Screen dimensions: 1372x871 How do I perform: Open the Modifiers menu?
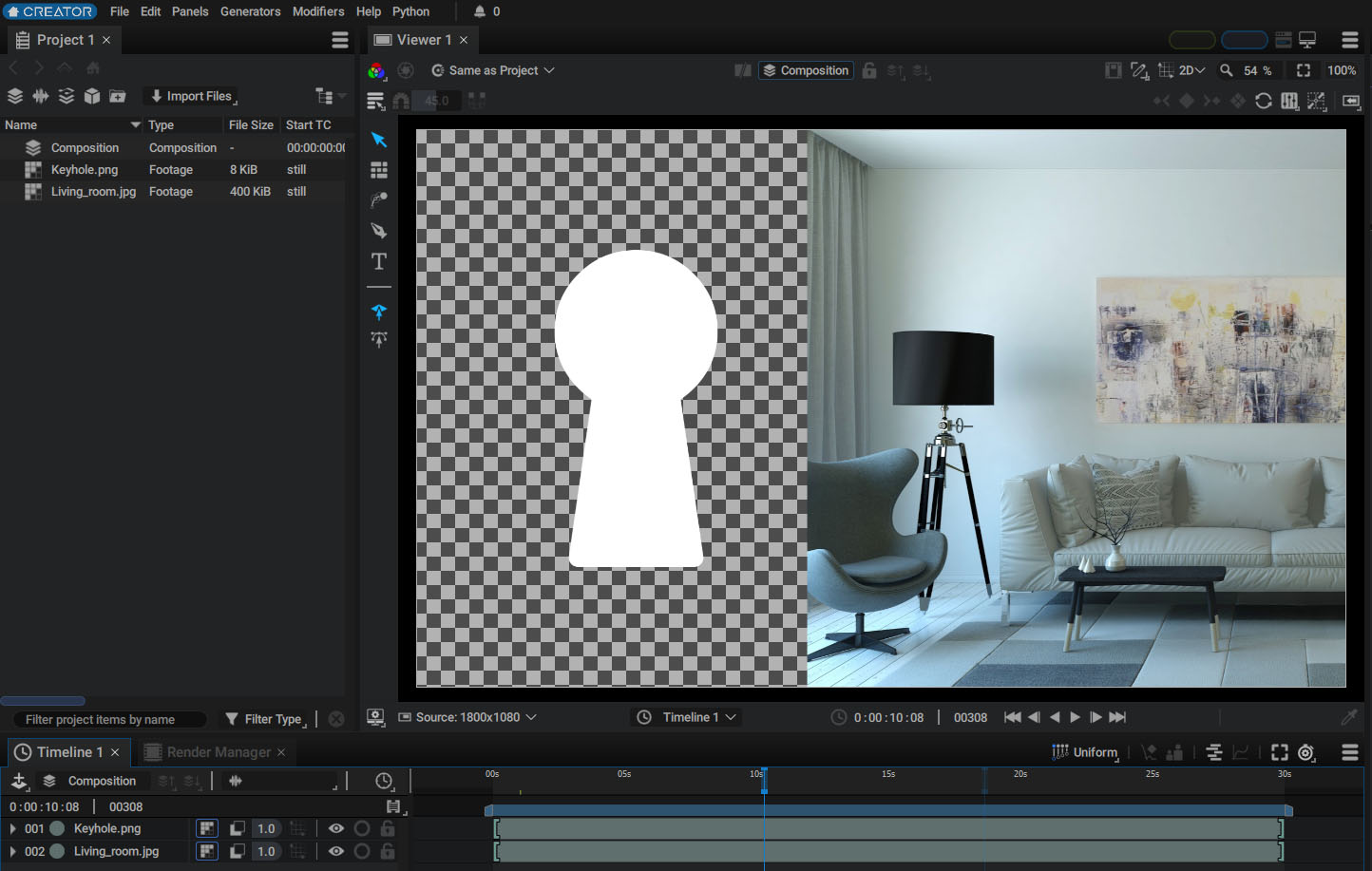click(318, 11)
